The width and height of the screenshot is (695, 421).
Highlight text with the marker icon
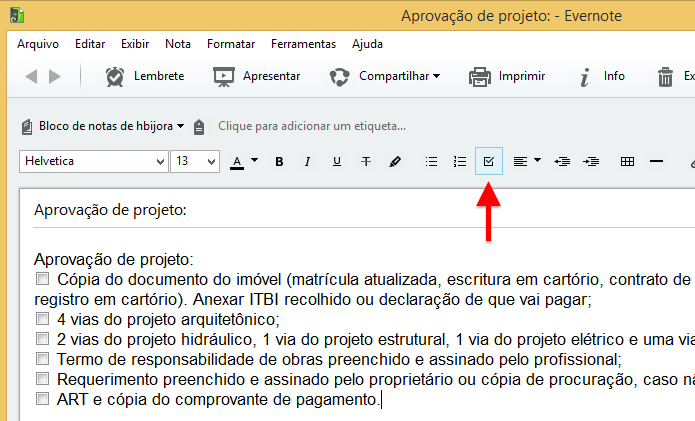(395, 162)
